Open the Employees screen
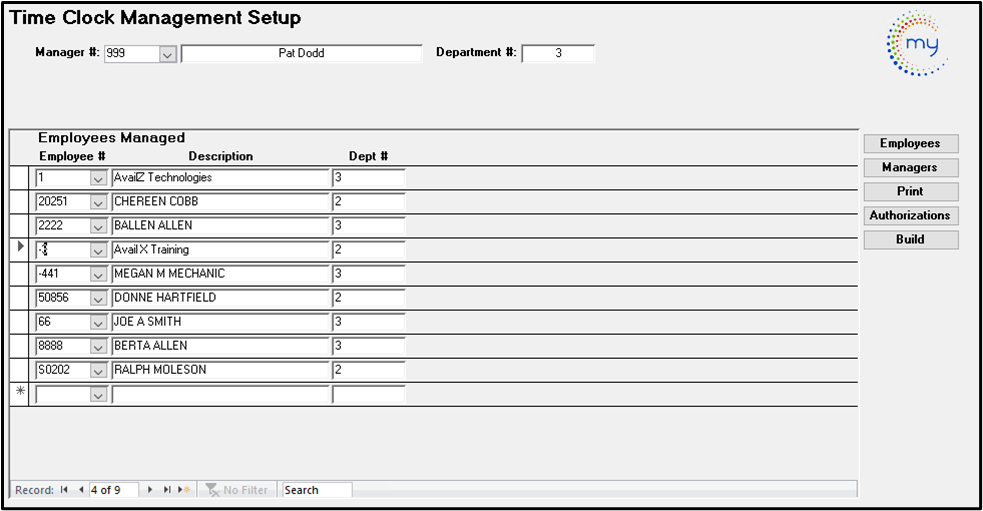 point(910,143)
